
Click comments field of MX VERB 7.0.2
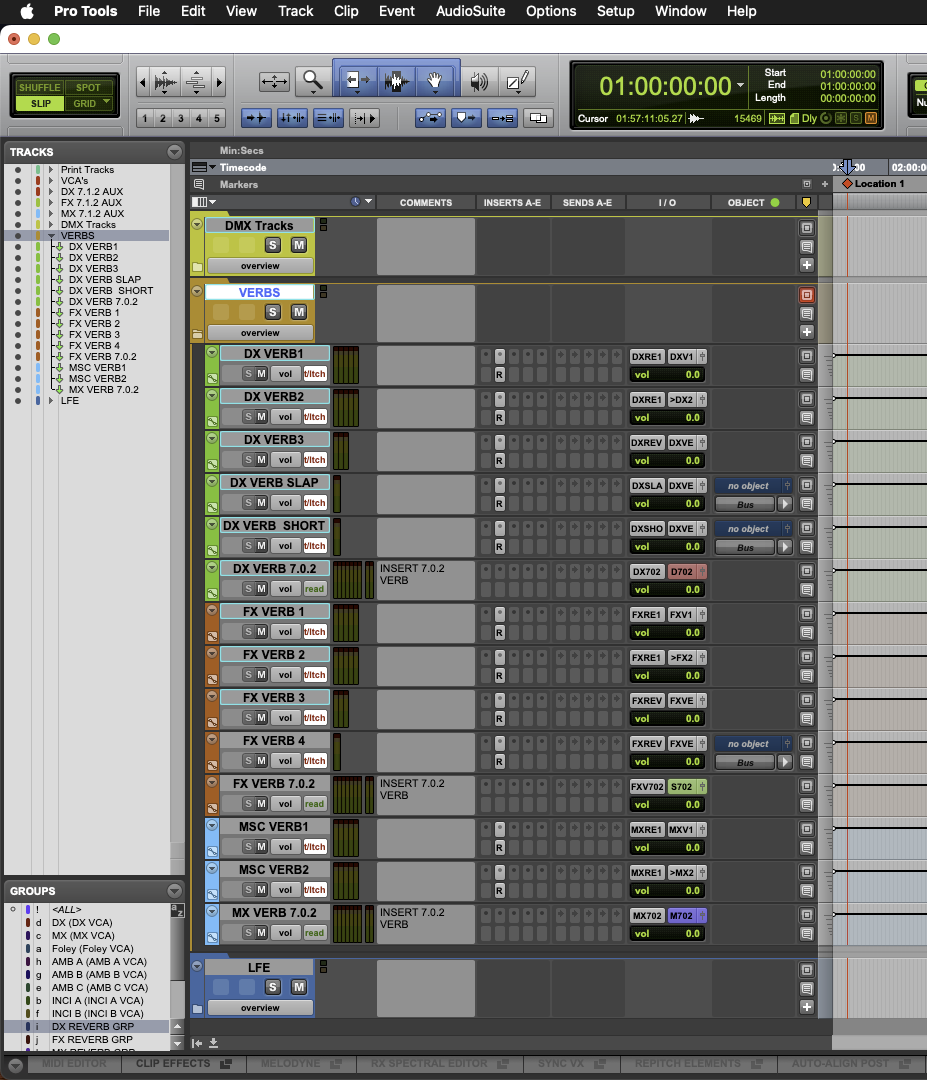426,924
